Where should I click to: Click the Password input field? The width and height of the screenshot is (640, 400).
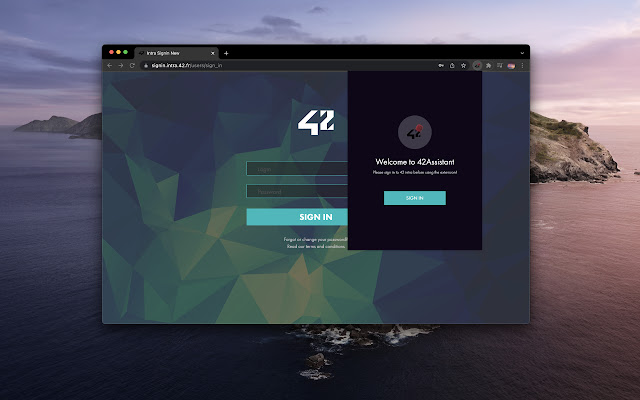click(297, 191)
